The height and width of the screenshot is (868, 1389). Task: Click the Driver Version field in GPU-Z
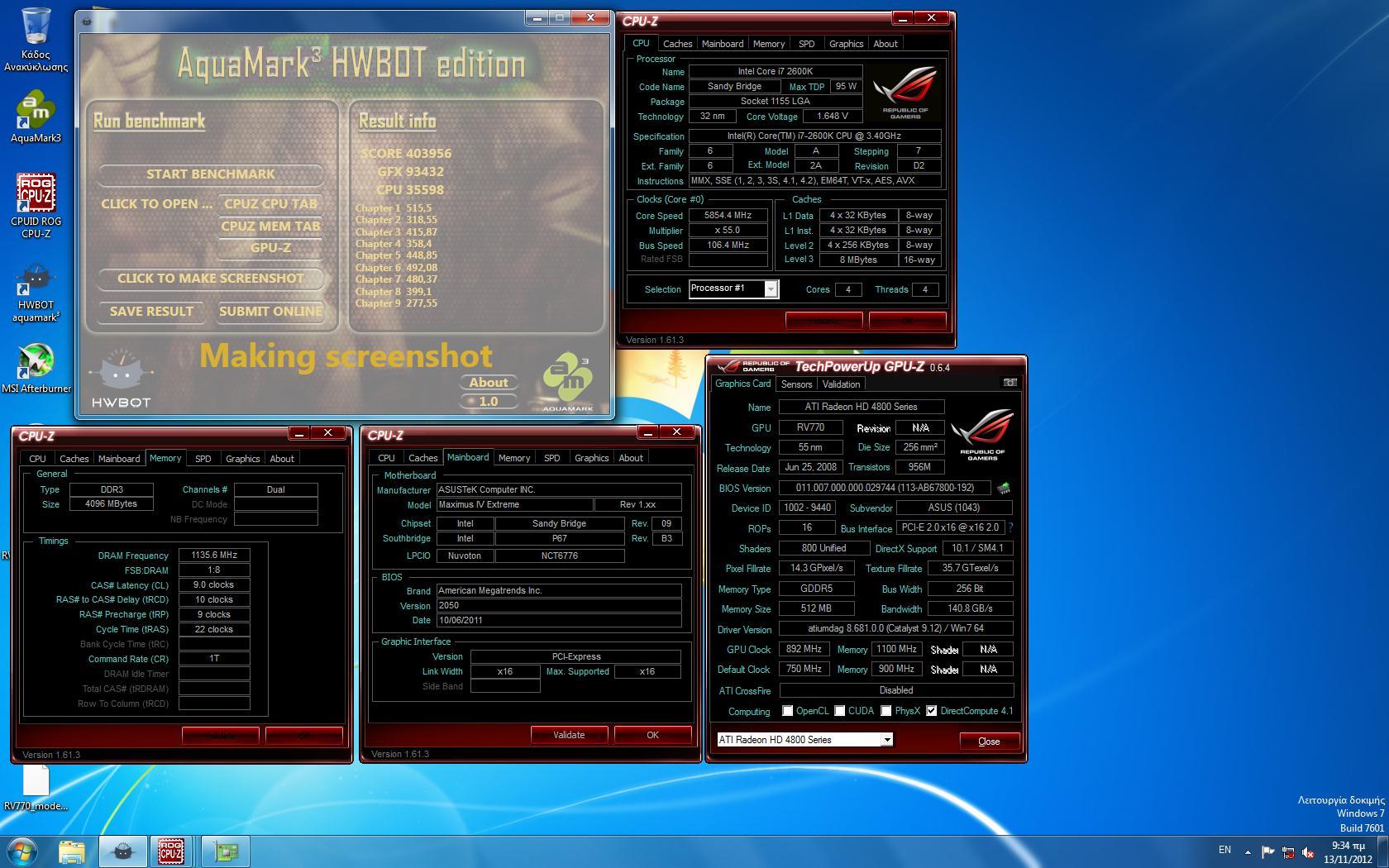896,629
